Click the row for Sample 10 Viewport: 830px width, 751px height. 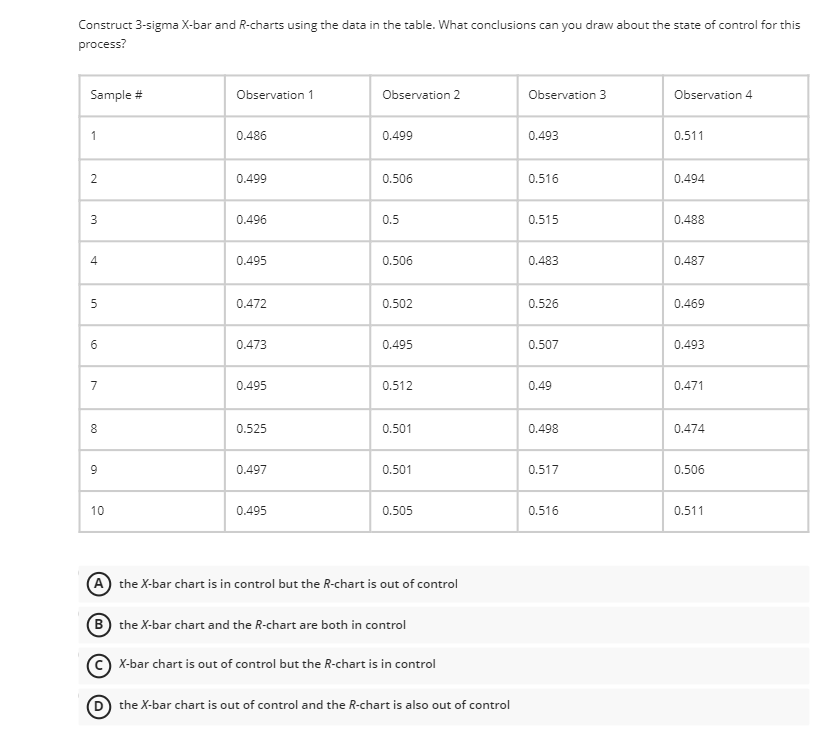pyautogui.click(x=98, y=513)
